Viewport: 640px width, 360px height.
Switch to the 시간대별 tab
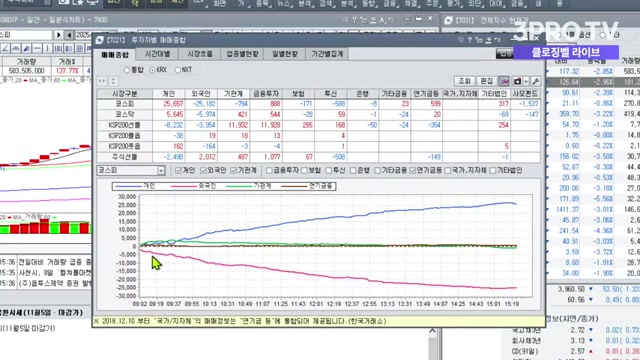point(158,54)
